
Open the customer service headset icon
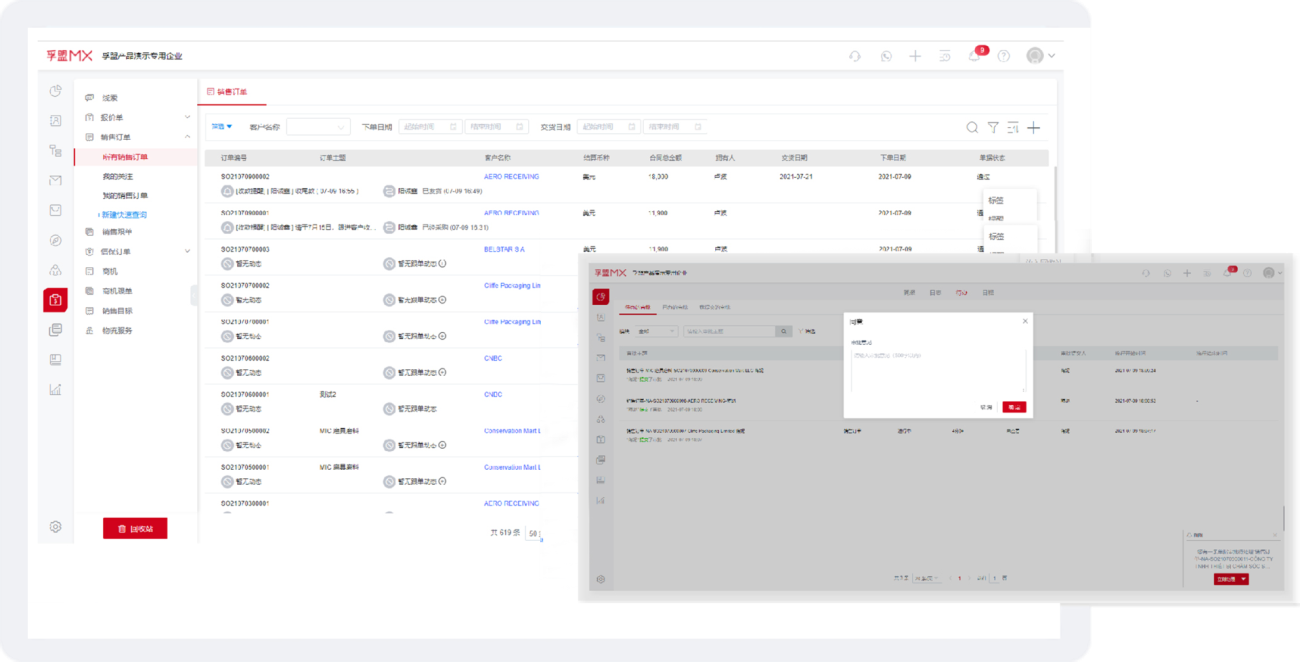coord(855,56)
